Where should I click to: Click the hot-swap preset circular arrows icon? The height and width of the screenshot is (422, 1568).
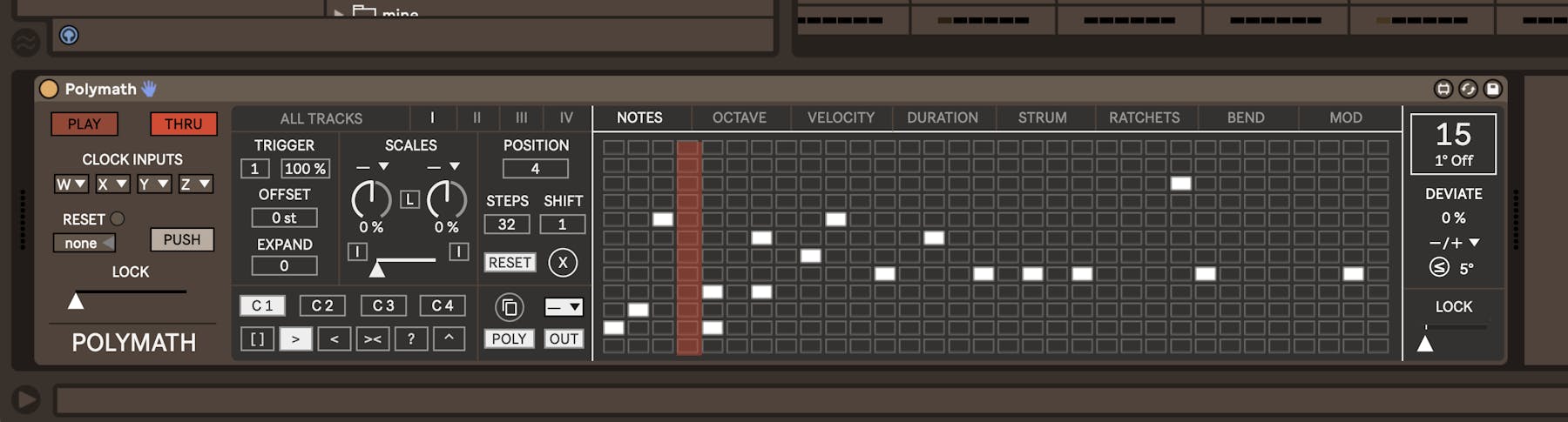coord(1468,89)
